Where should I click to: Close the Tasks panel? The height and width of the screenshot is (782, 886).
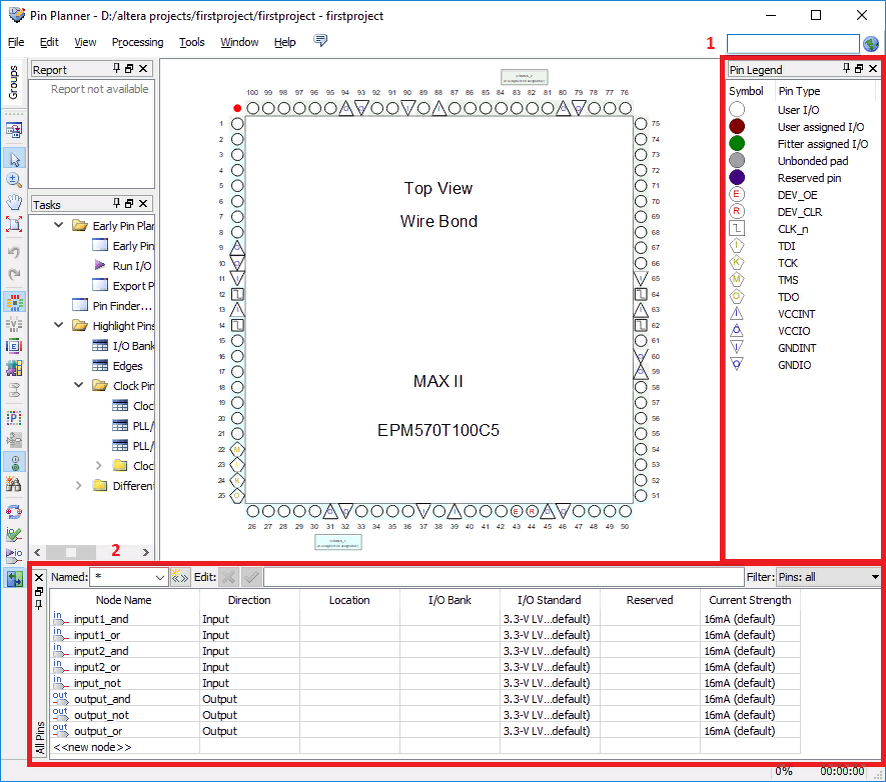click(x=144, y=203)
